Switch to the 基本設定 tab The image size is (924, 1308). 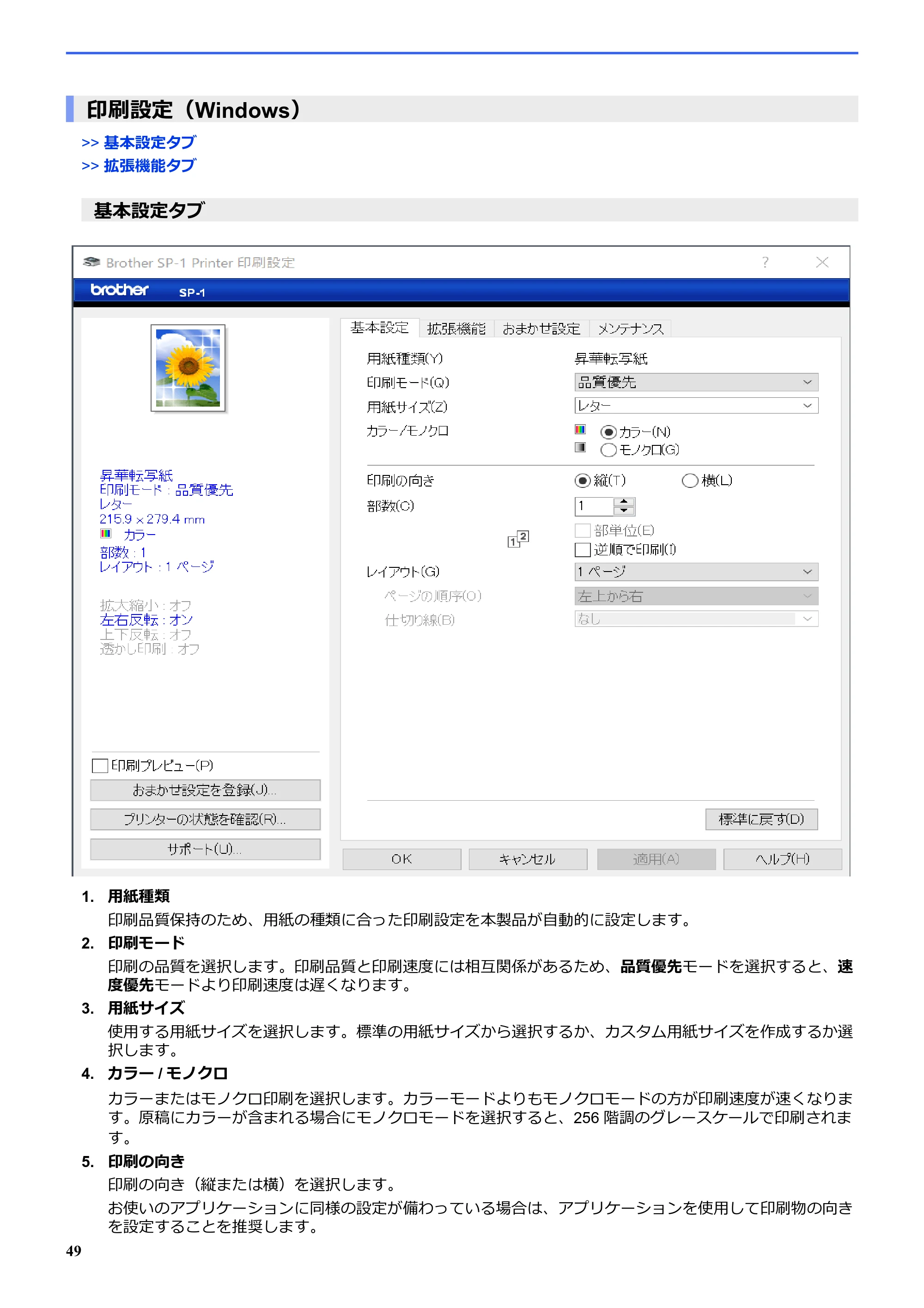coord(379,328)
